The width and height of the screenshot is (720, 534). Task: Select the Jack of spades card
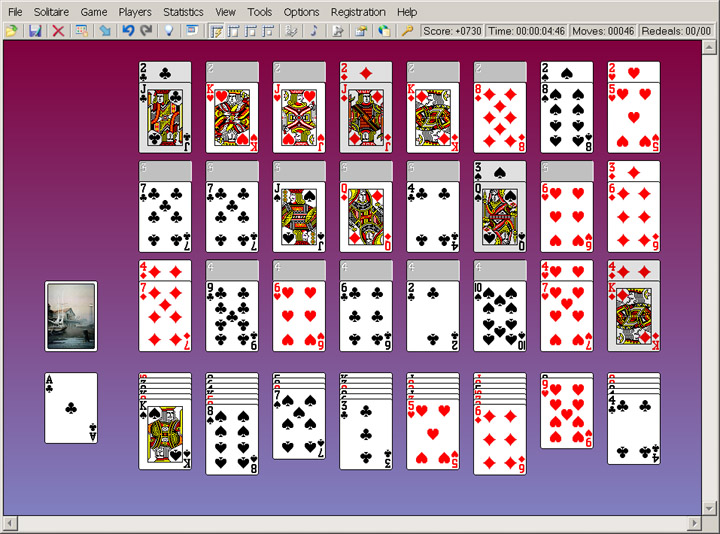pyautogui.click(x=299, y=217)
